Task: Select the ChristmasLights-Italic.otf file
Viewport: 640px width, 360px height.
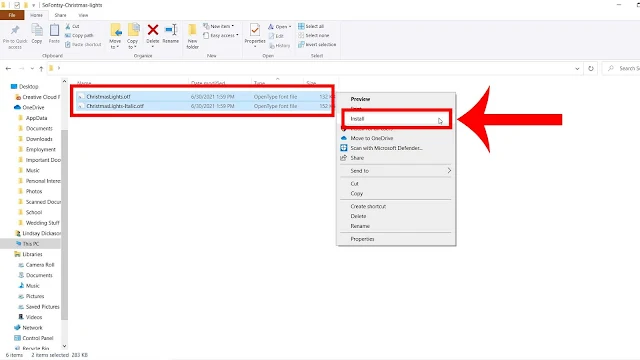Action: point(204,106)
